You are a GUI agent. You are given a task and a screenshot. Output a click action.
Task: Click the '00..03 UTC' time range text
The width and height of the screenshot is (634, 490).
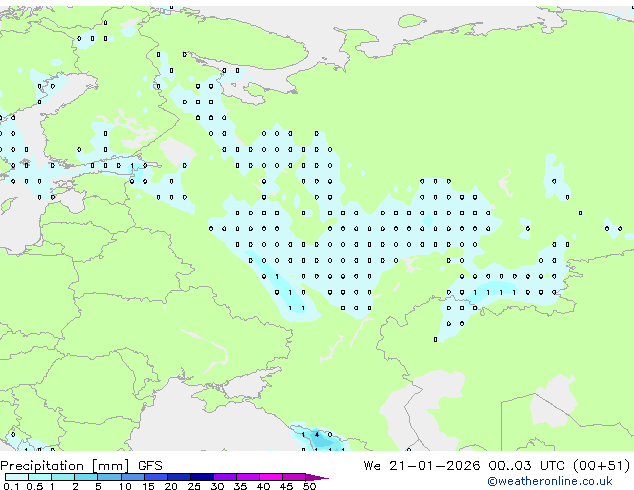(x=526, y=466)
